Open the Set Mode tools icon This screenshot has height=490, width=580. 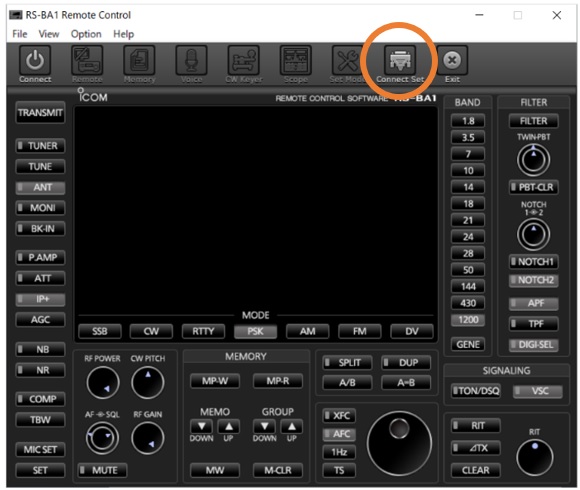tap(347, 60)
